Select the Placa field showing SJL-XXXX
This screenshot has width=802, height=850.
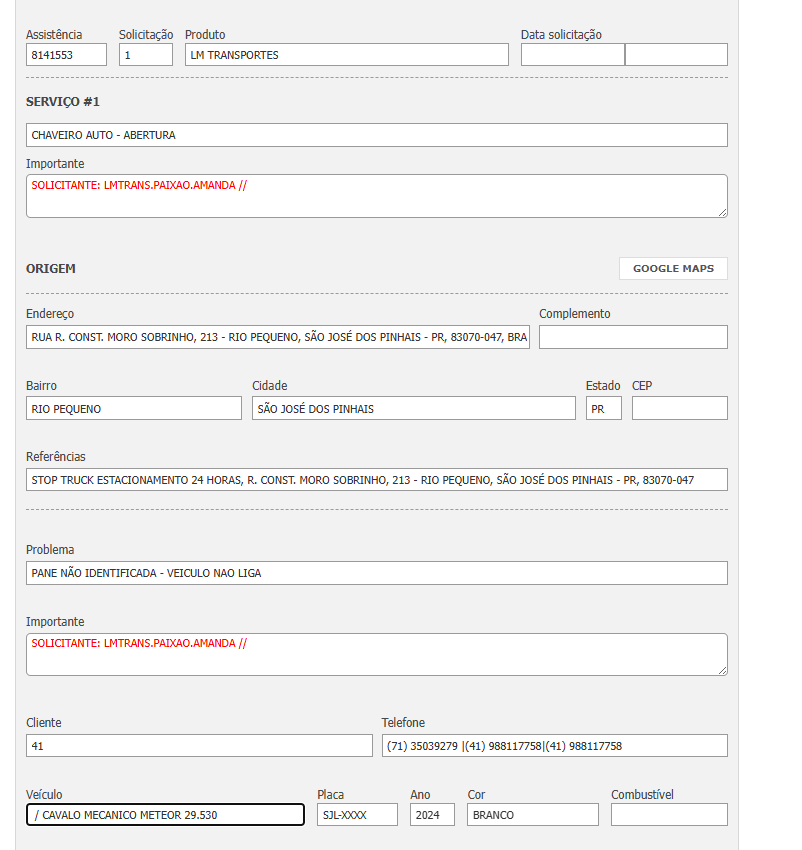coord(357,815)
